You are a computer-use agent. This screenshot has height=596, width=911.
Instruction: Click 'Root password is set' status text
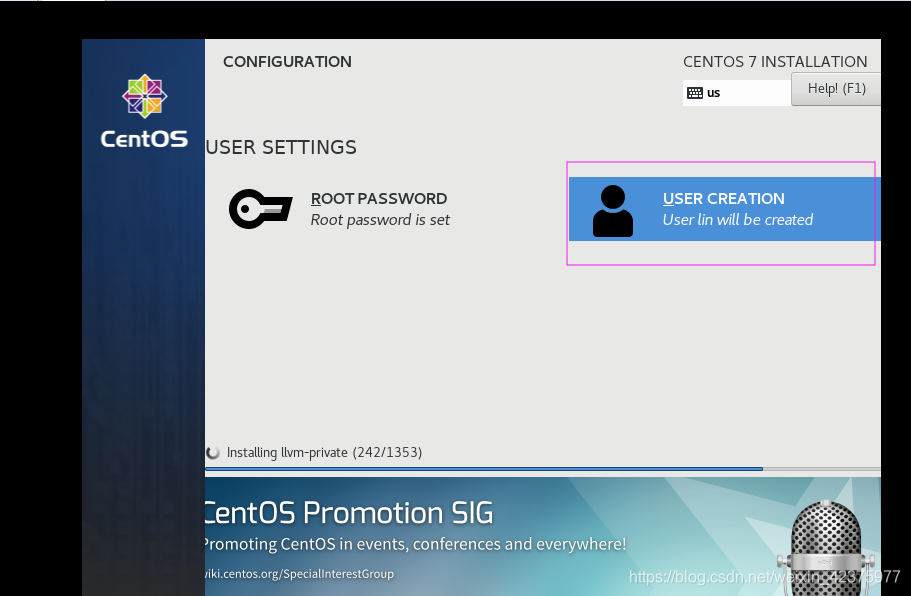coord(380,220)
